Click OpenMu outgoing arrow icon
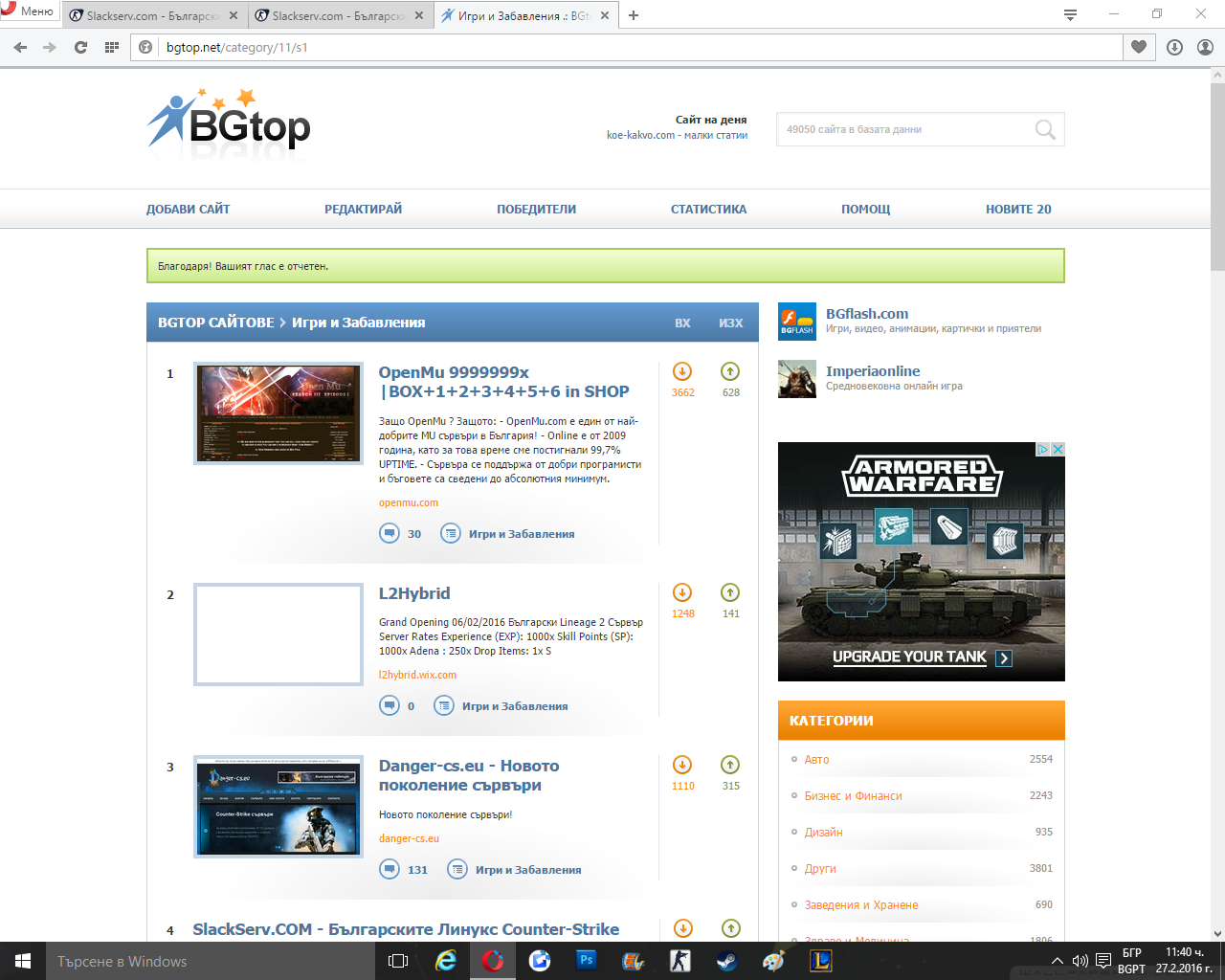1225x980 pixels. tap(730, 371)
